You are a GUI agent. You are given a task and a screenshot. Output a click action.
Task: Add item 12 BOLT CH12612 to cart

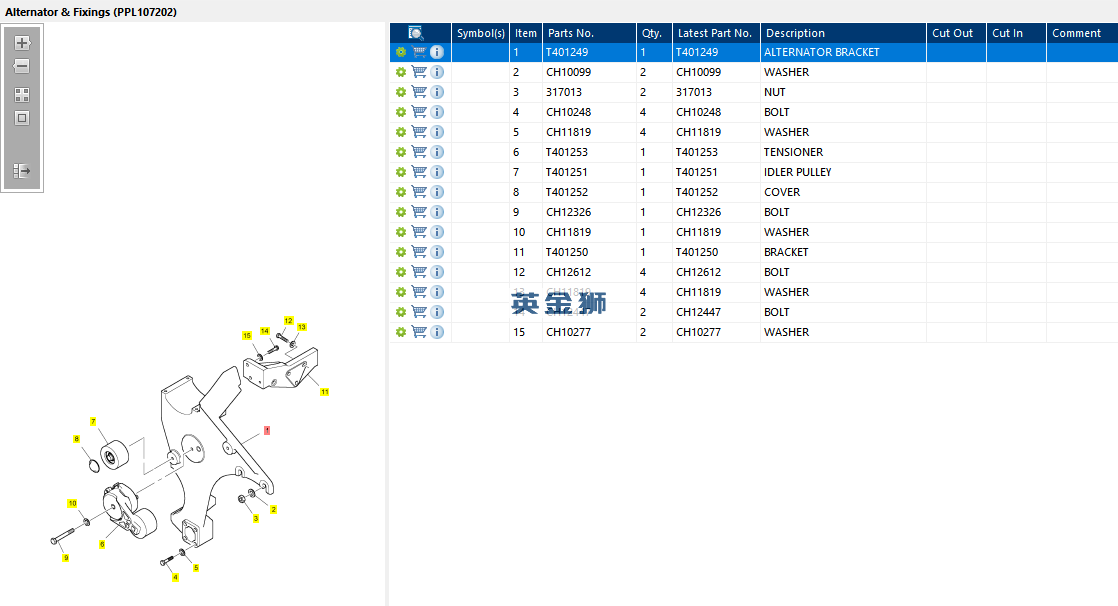pos(419,272)
